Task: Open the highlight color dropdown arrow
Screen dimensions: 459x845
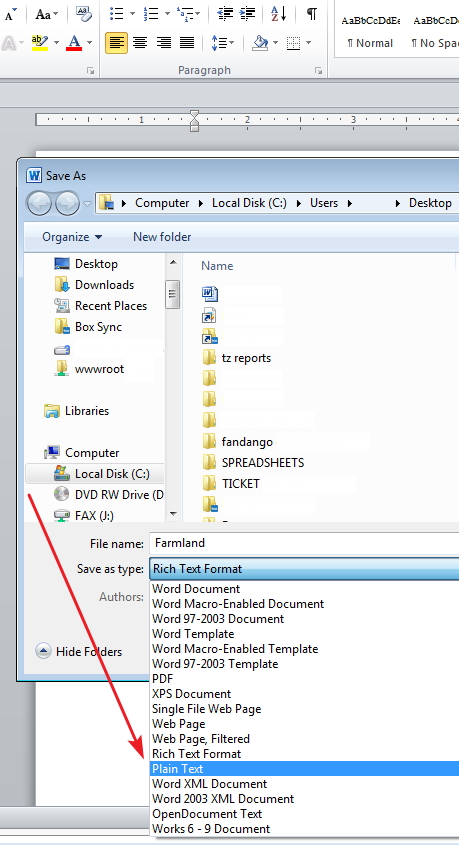Action: [56, 43]
